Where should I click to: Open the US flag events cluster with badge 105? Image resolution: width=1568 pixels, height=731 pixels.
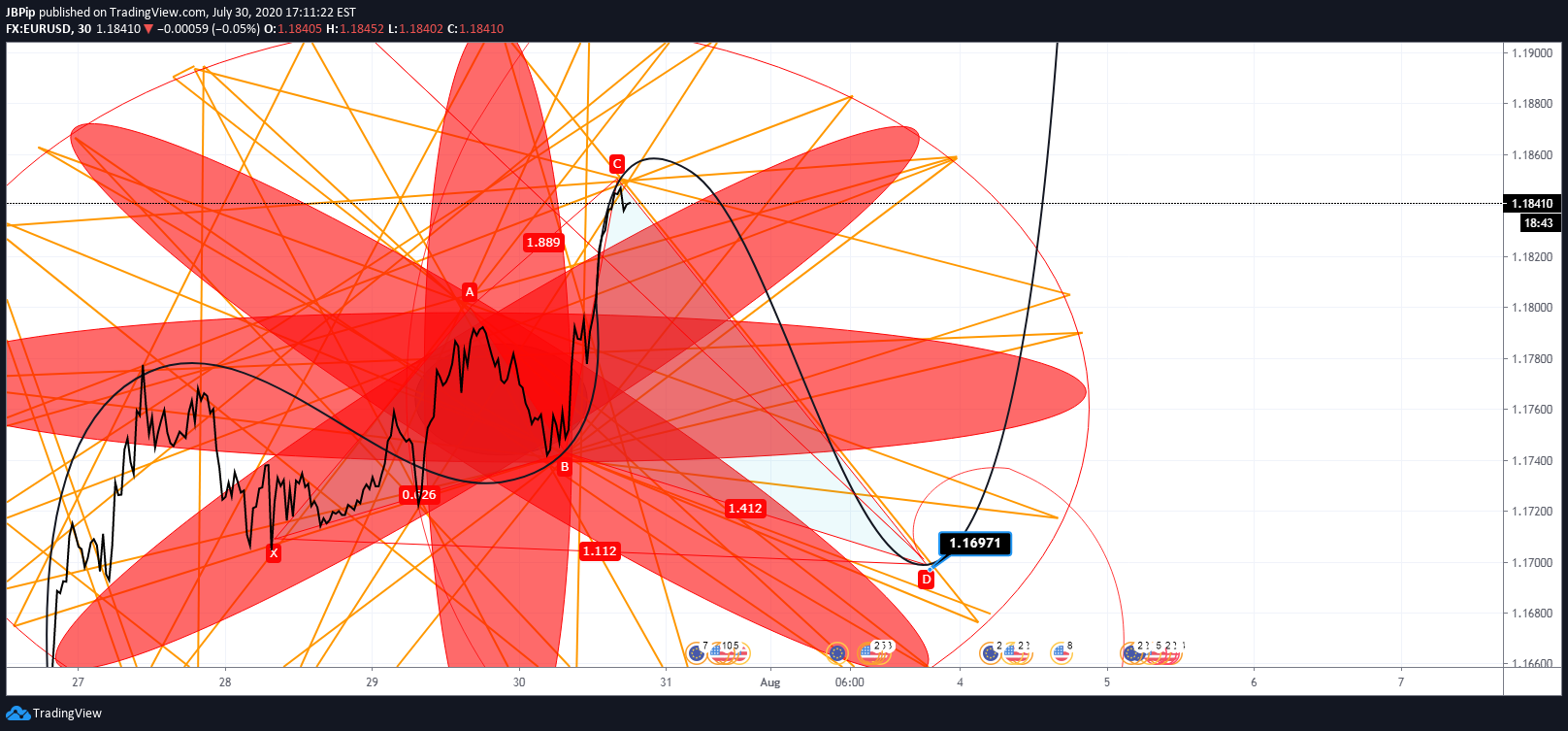pyautogui.click(x=727, y=653)
